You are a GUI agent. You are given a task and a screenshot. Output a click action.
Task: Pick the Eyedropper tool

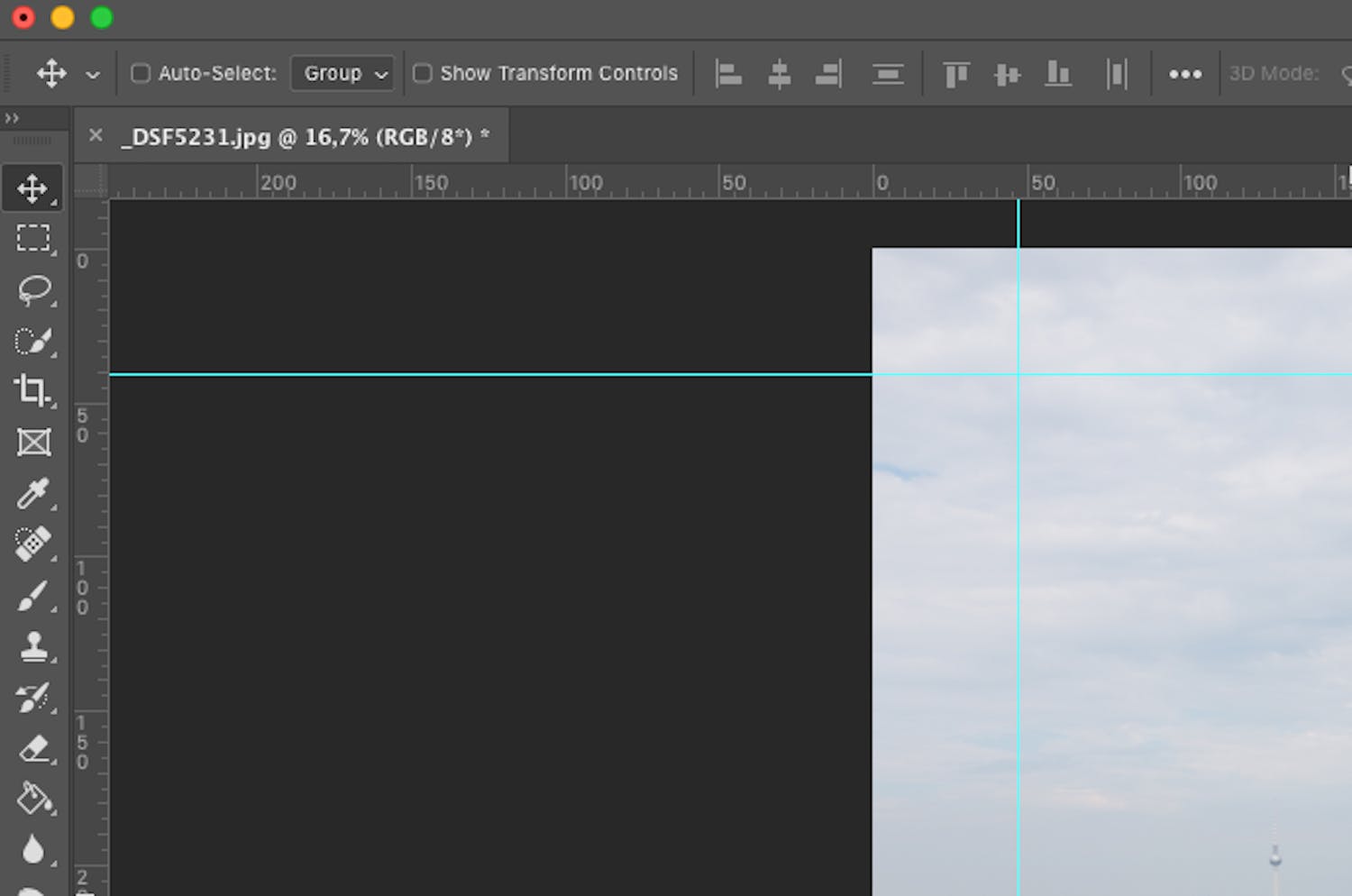click(x=33, y=494)
